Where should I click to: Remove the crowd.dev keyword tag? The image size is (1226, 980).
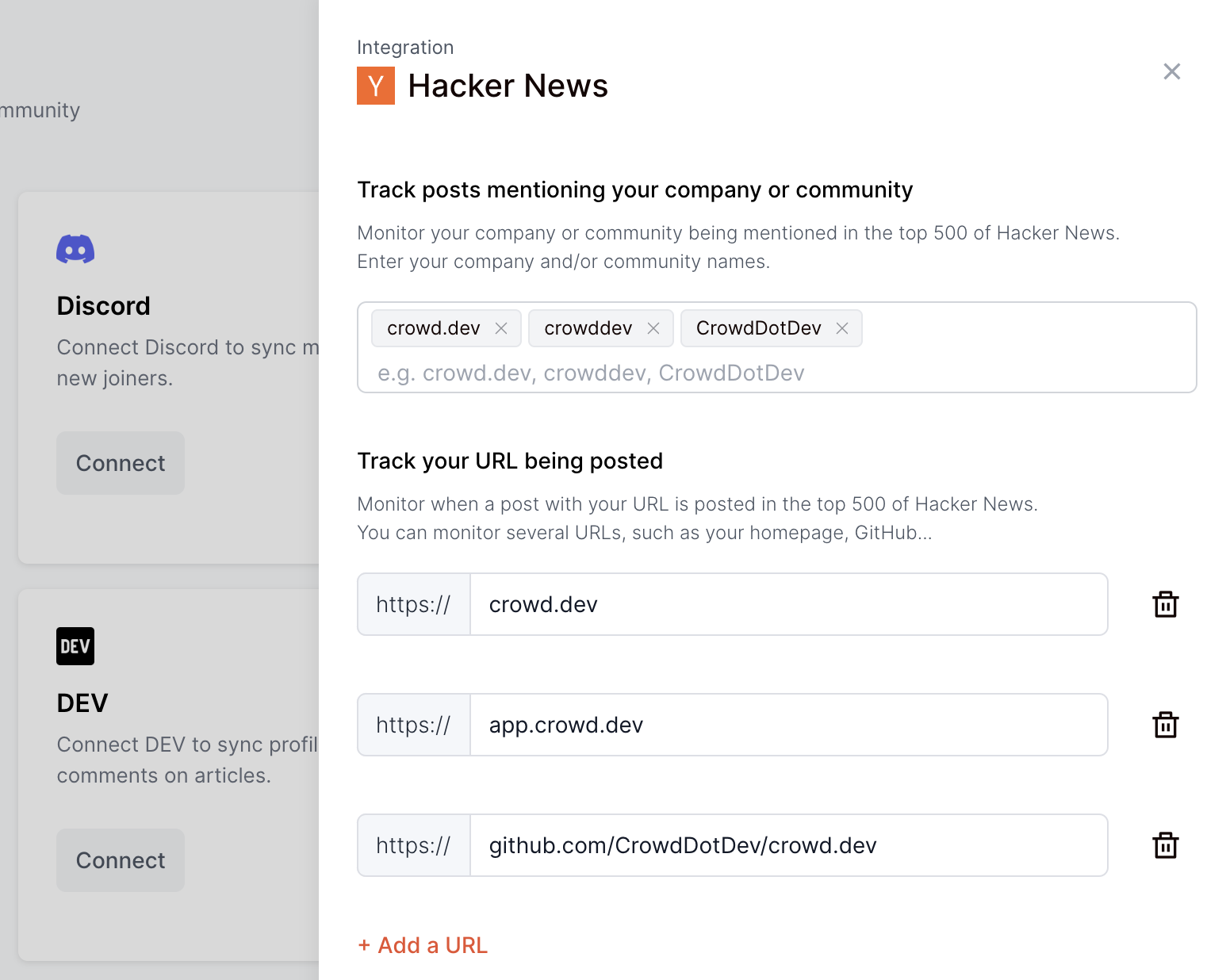point(501,328)
